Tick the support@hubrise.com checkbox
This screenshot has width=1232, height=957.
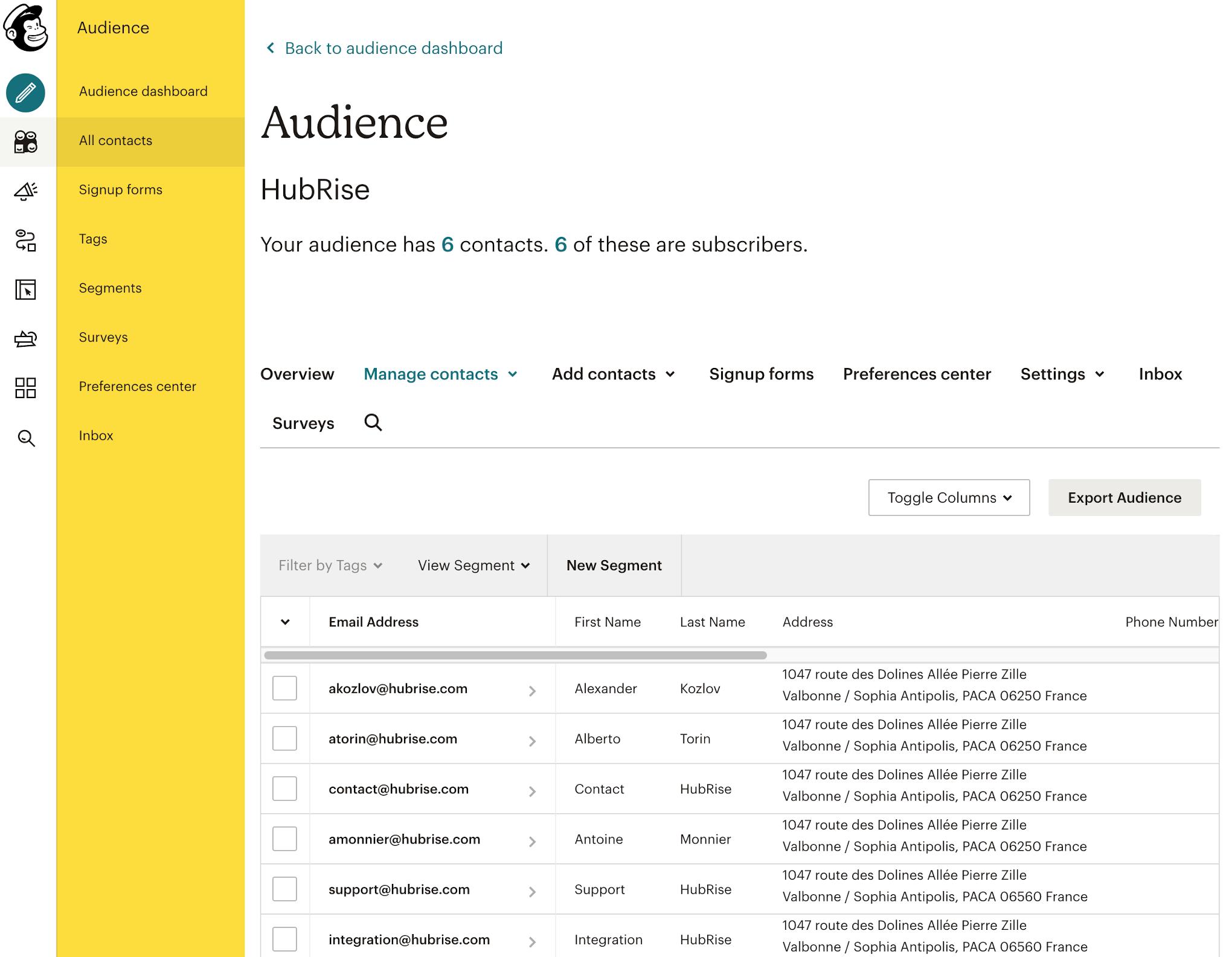coord(284,889)
